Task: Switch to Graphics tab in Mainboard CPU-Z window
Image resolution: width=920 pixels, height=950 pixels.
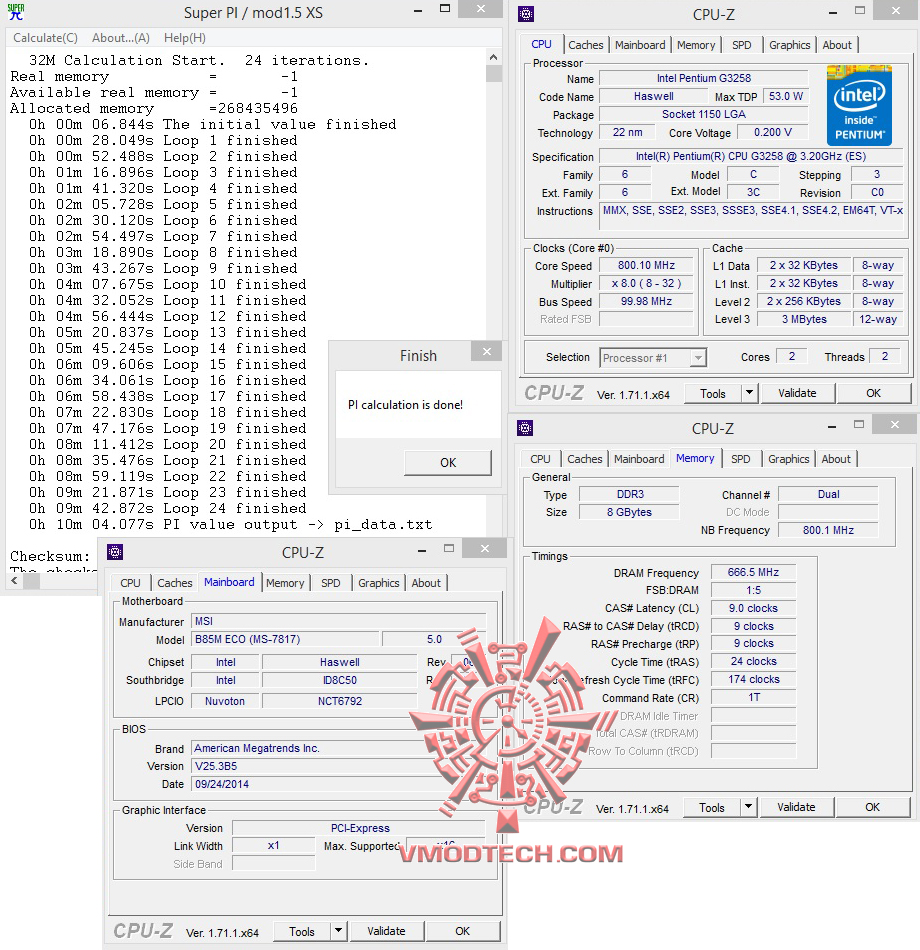Action: (378, 583)
